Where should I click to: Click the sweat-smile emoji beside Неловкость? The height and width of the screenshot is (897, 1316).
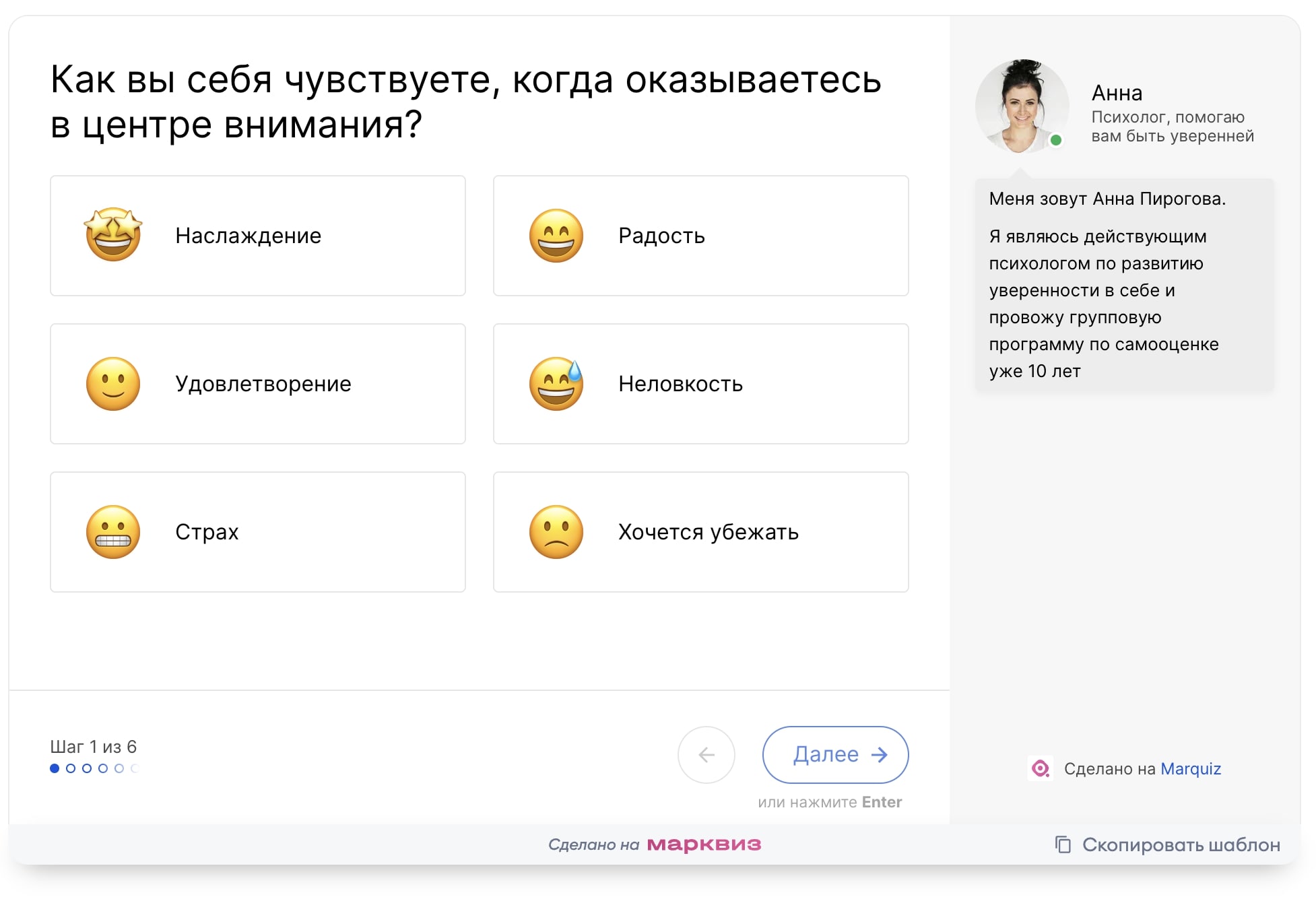pos(556,383)
